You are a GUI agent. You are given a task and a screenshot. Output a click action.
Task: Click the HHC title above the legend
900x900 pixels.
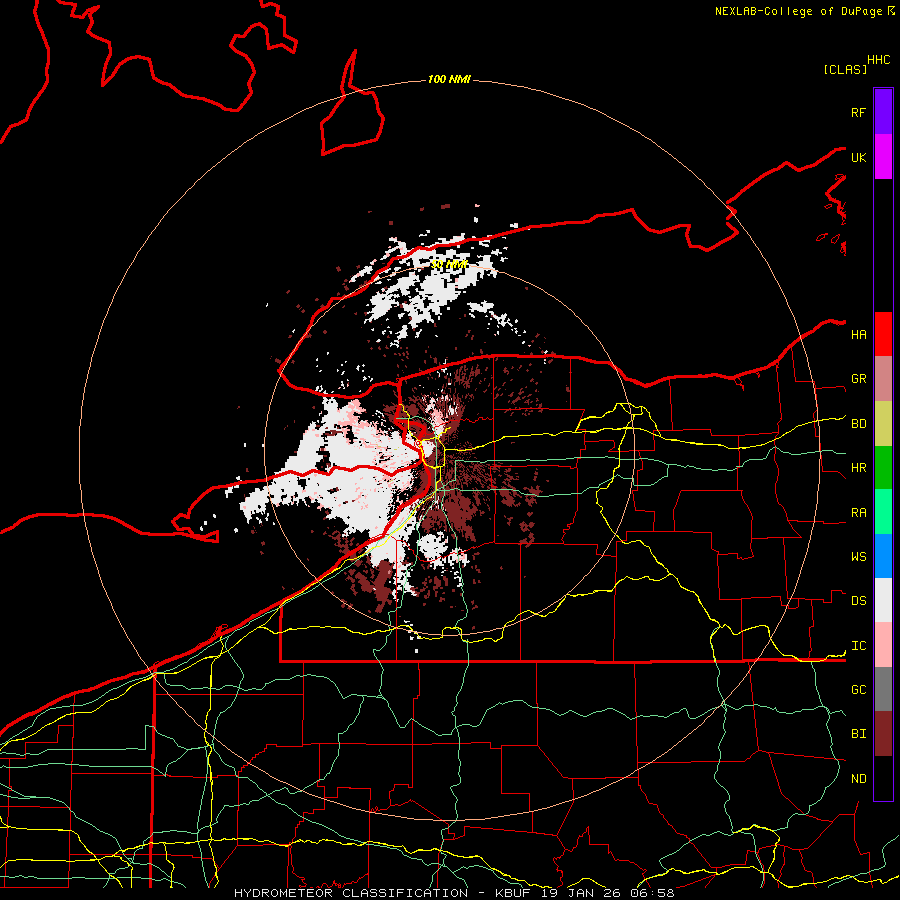pyautogui.click(x=878, y=60)
